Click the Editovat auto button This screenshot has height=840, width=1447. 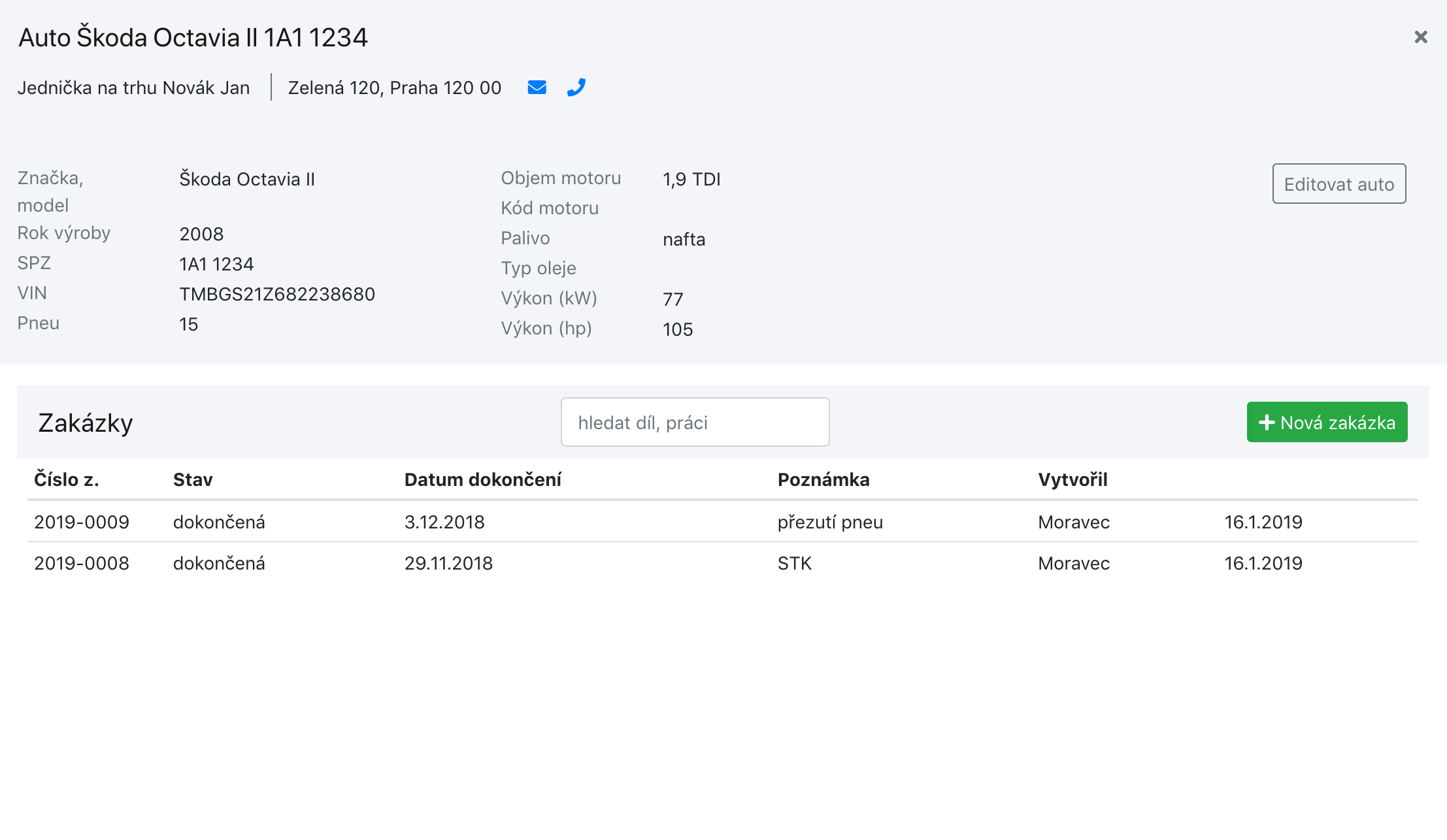1339,184
